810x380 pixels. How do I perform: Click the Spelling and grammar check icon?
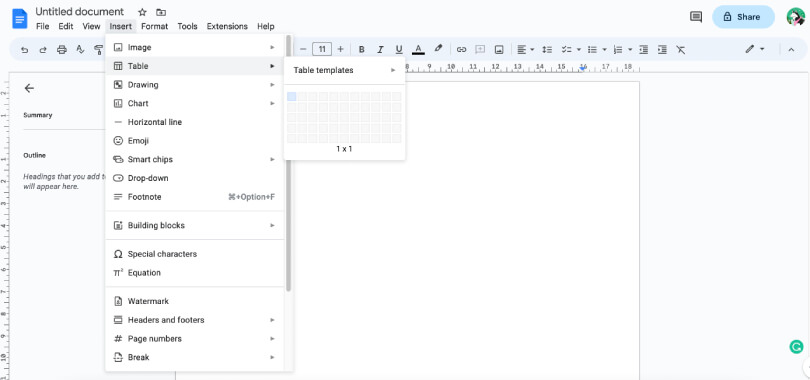80,50
